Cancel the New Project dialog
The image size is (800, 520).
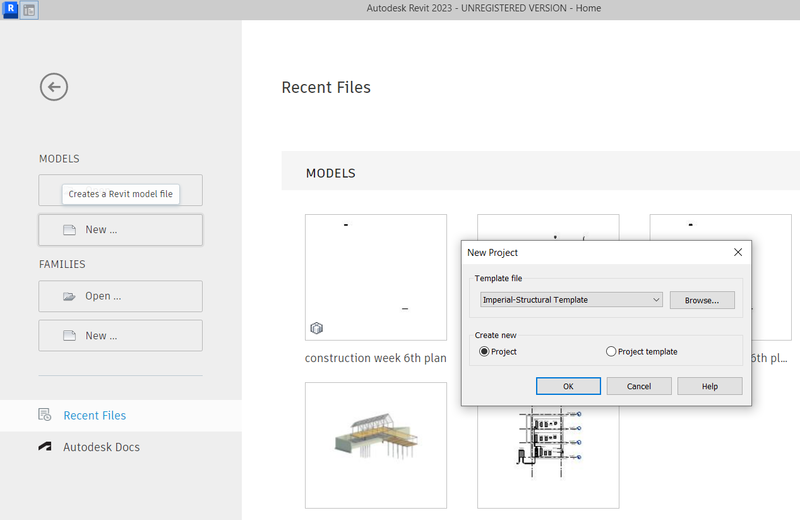click(639, 386)
